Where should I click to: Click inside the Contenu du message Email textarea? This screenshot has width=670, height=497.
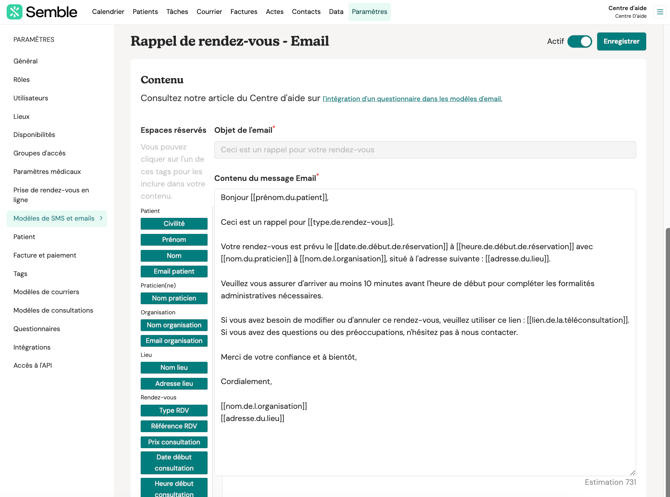coord(425,332)
